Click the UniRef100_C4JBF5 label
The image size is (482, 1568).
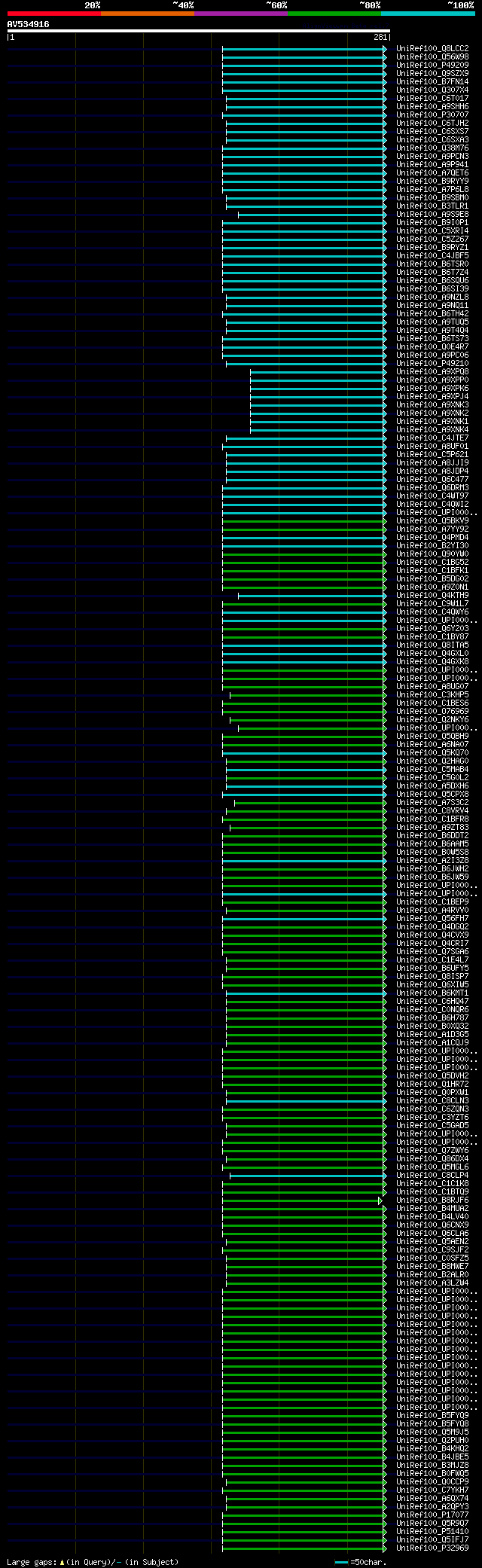click(432, 255)
